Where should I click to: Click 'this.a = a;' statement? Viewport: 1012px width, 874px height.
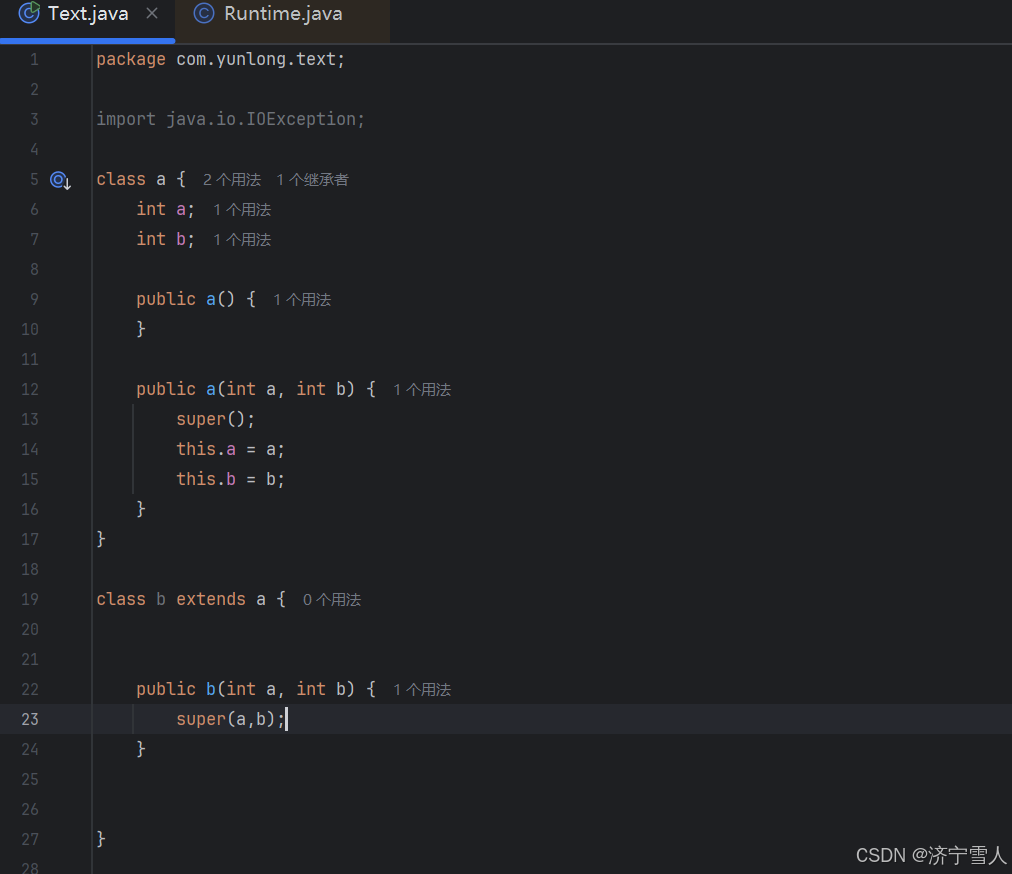pos(230,449)
